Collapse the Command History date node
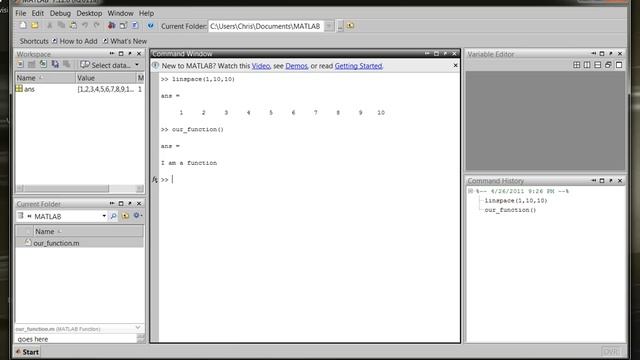This screenshot has width=640, height=360. point(470,191)
